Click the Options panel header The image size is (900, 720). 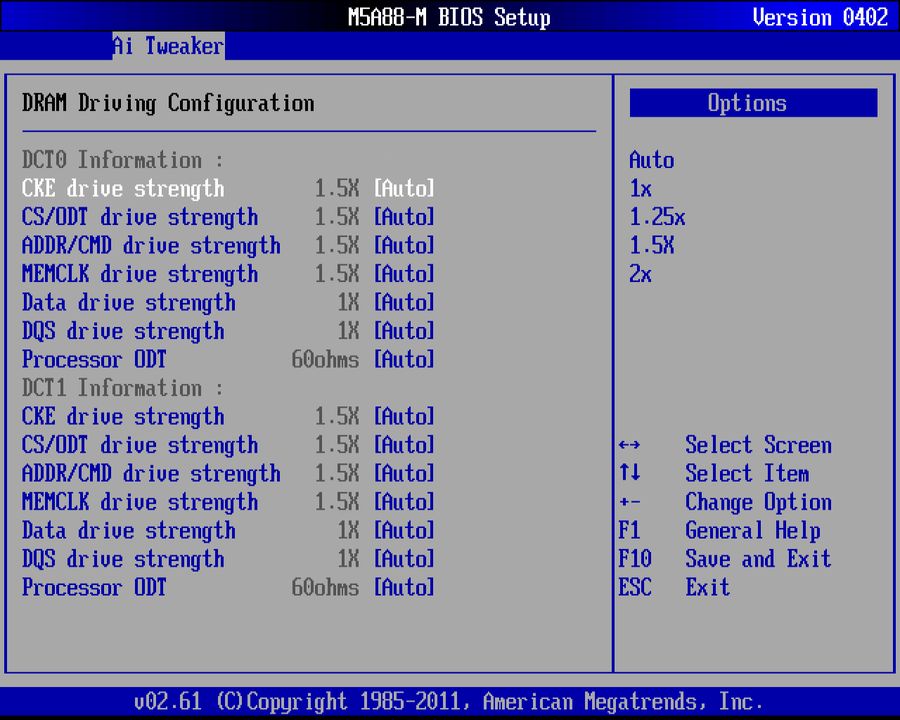(x=753, y=103)
